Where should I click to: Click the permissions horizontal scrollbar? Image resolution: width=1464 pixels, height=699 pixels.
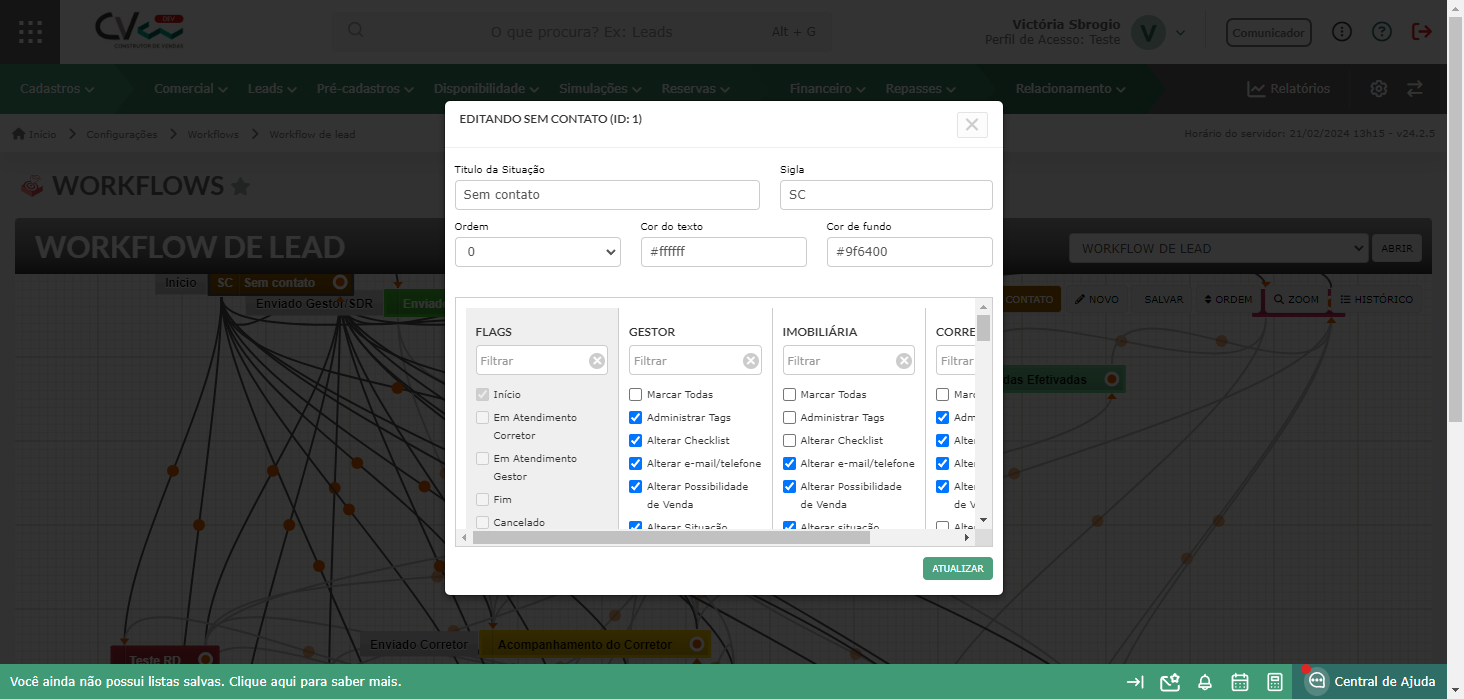click(x=671, y=538)
